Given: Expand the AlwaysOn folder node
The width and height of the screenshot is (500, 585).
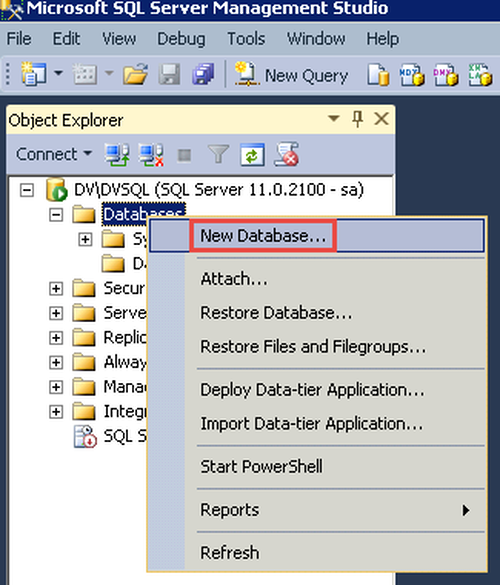Looking at the screenshot, I should pyautogui.click(x=56, y=362).
